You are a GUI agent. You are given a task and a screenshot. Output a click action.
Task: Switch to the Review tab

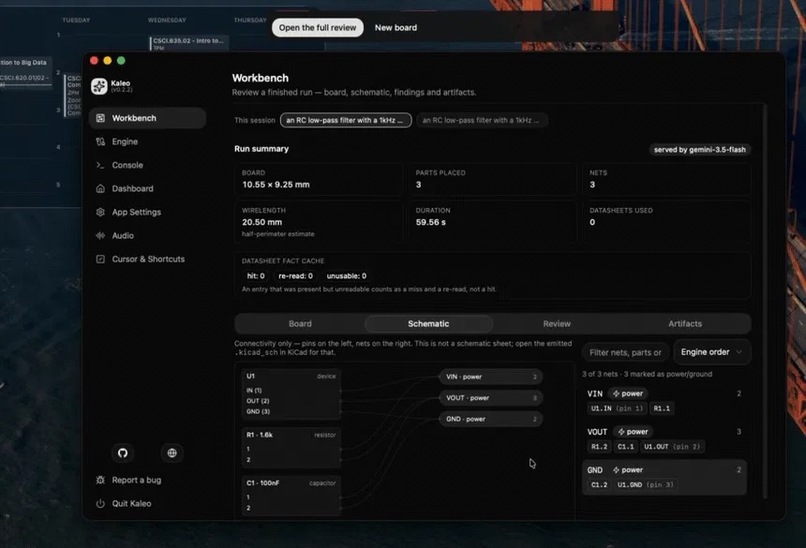[x=557, y=324]
